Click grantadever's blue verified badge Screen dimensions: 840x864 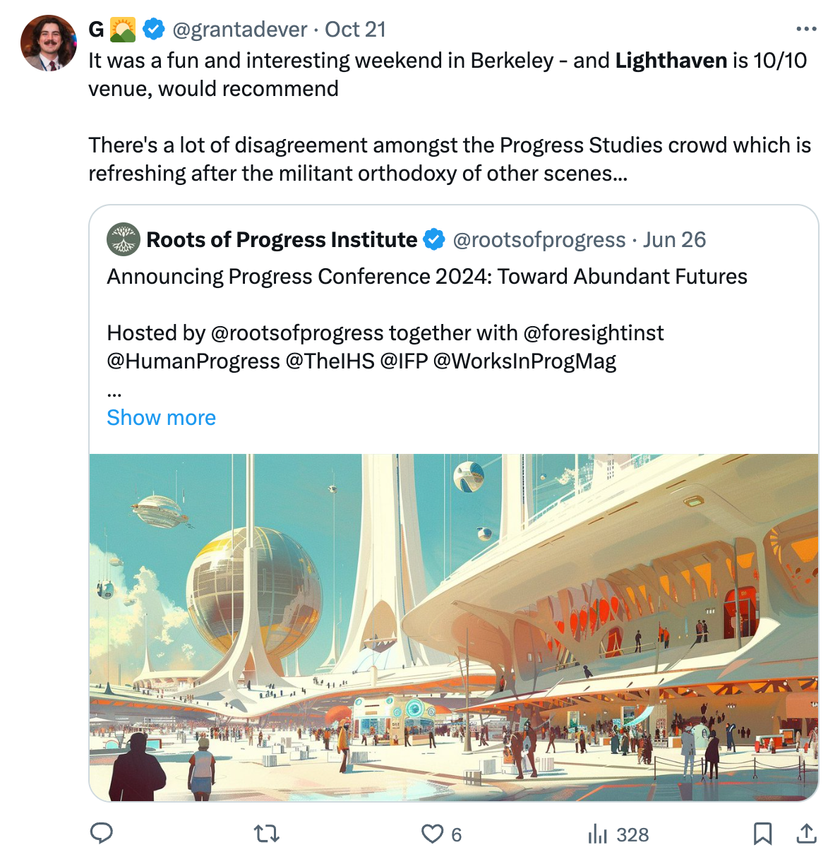point(154,29)
